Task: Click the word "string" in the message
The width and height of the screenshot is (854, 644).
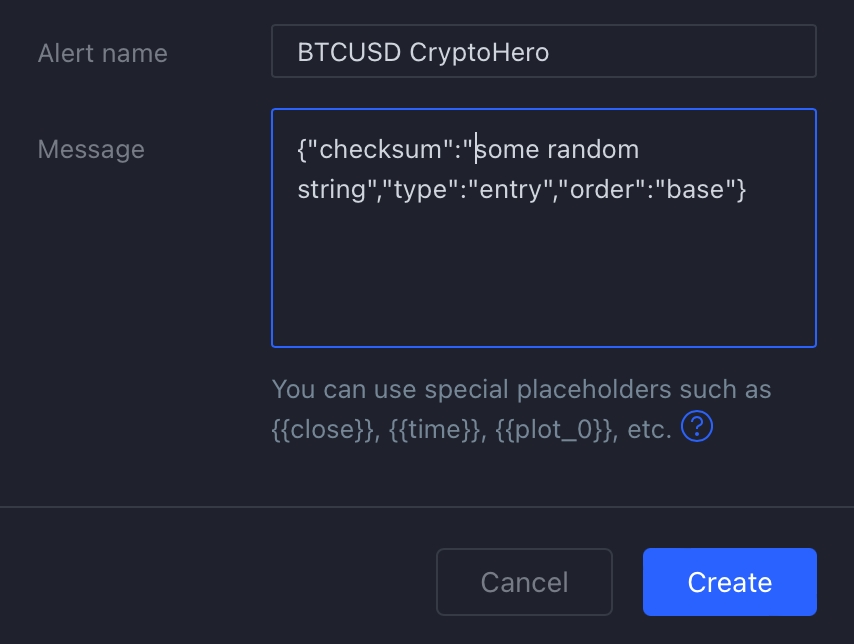Action: pyautogui.click(x=331, y=189)
